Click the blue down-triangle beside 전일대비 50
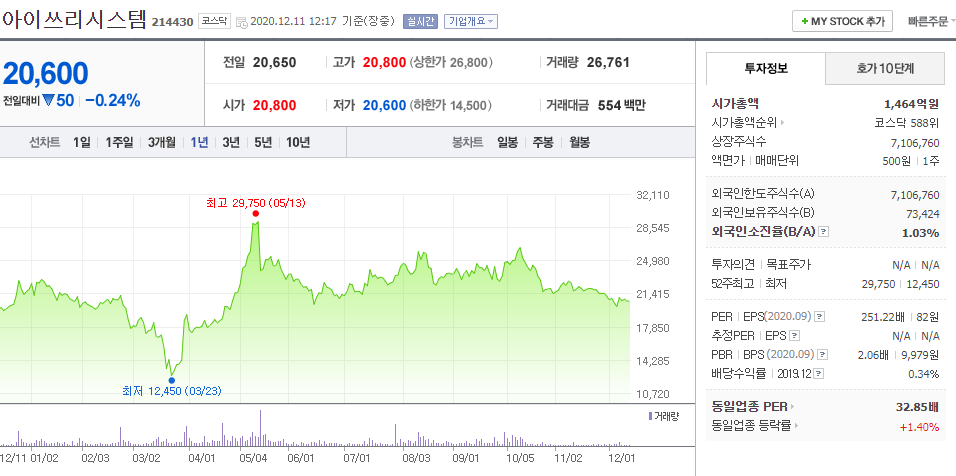This screenshot has height=476, width=956. coord(49,101)
